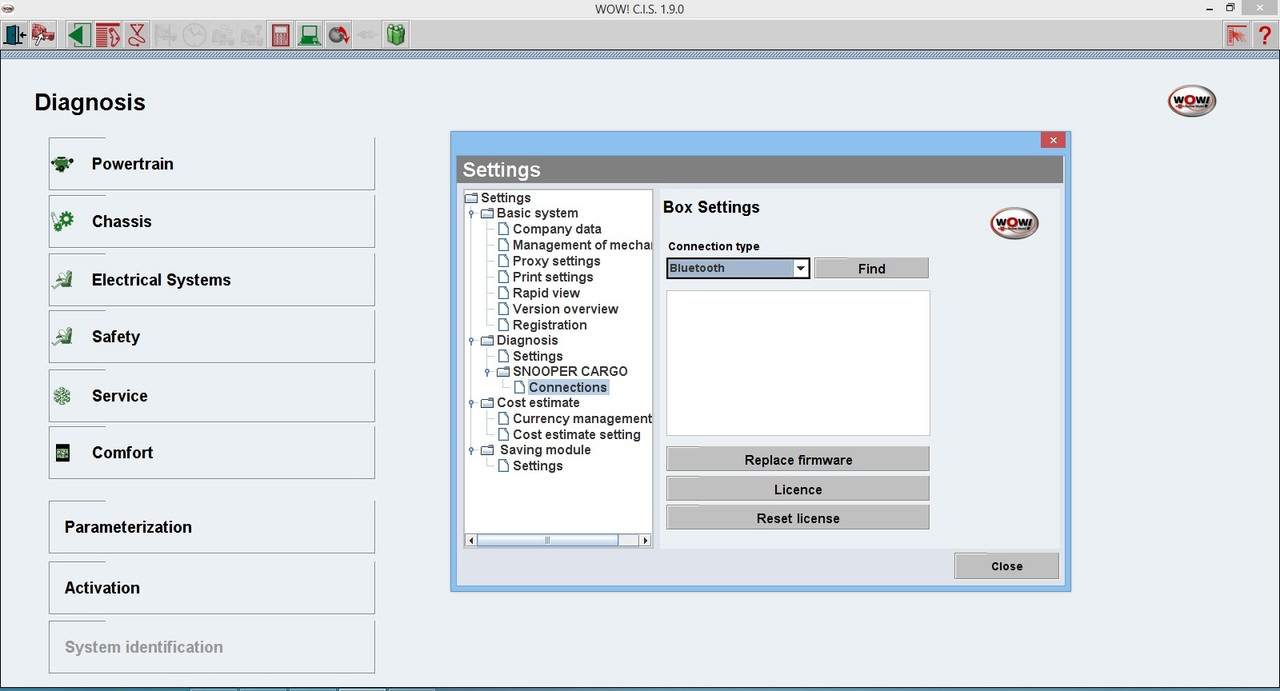Click the green laptop computer icon
The height and width of the screenshot is (691, 1280).
tap(310, 35)
